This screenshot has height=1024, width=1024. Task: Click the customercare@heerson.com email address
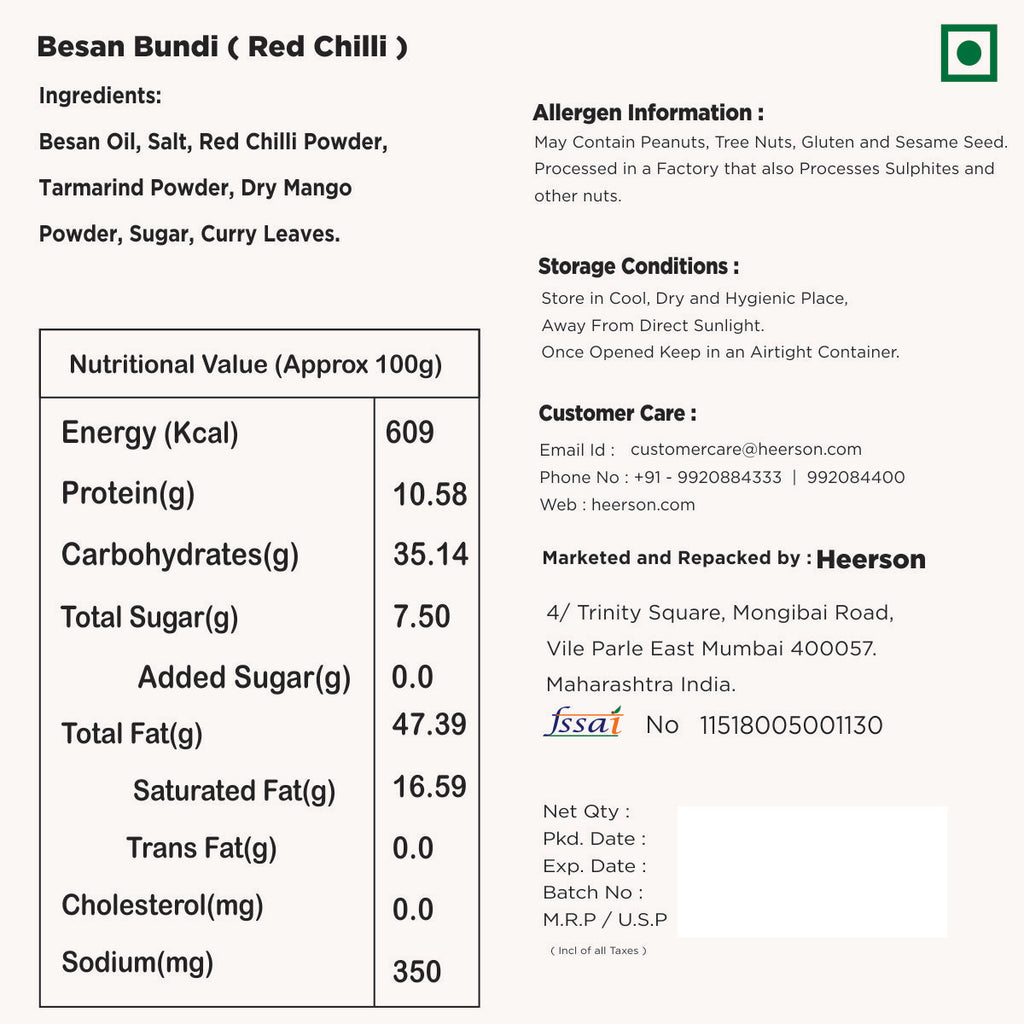[745, 450]
